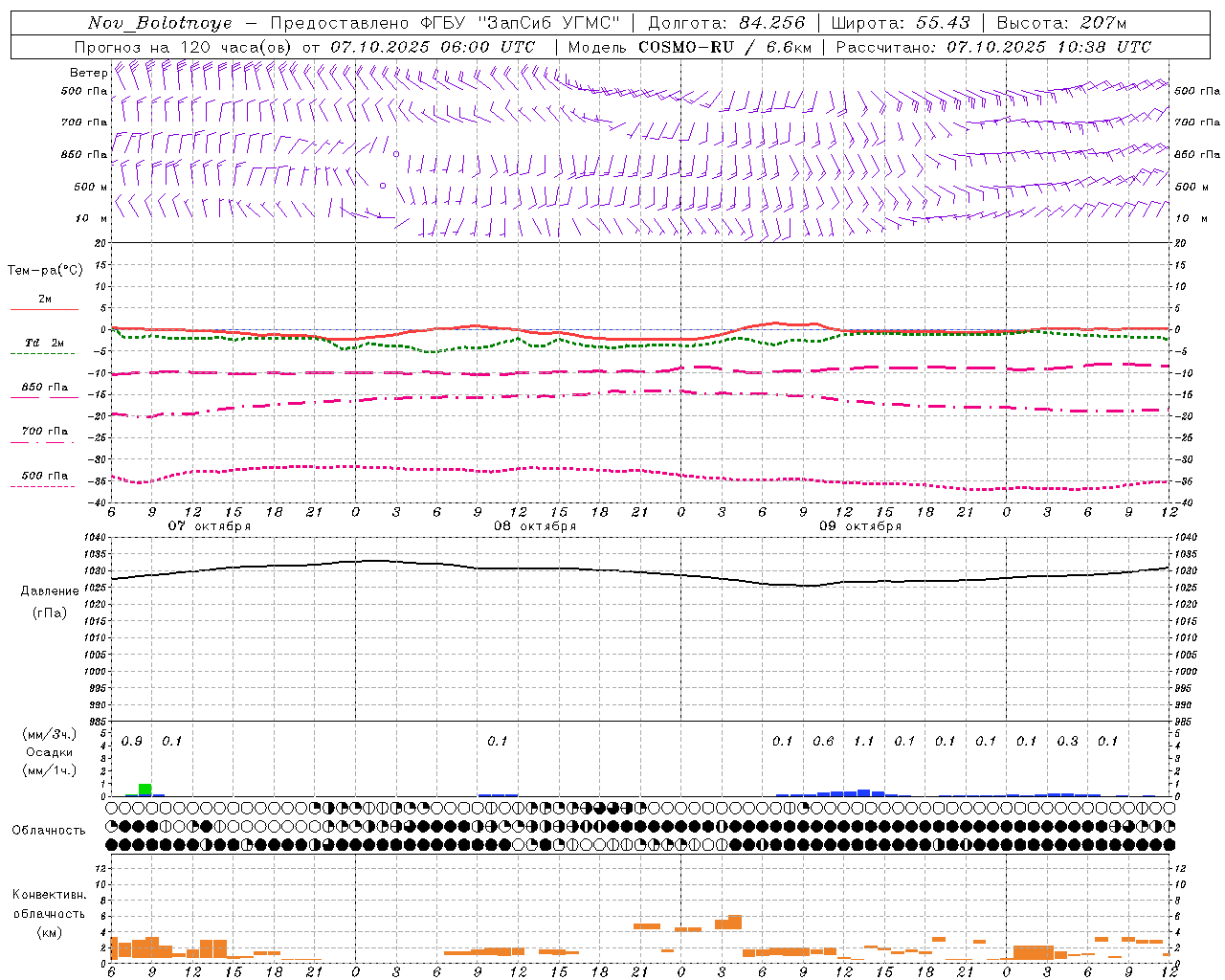Click the green dashed sample under 'Td 2м' legend
This screenshot has height=980, width=1225.
tap(42, 353)
